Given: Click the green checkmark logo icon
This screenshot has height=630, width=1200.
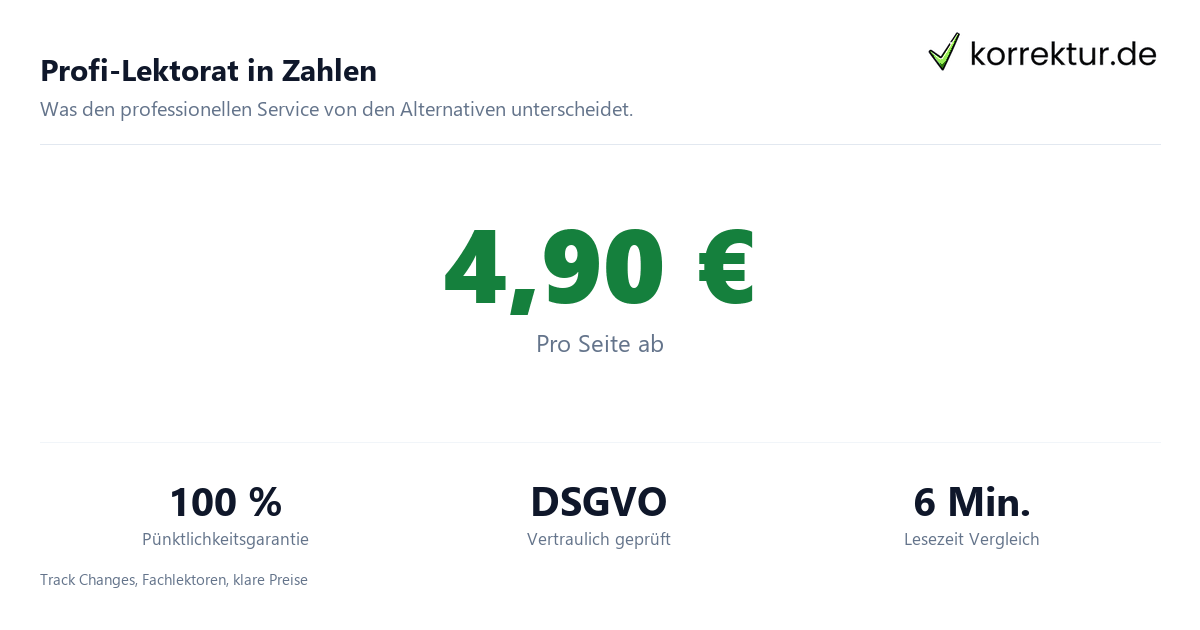Looking at the screenshot, I should click(x=944, y=51).
